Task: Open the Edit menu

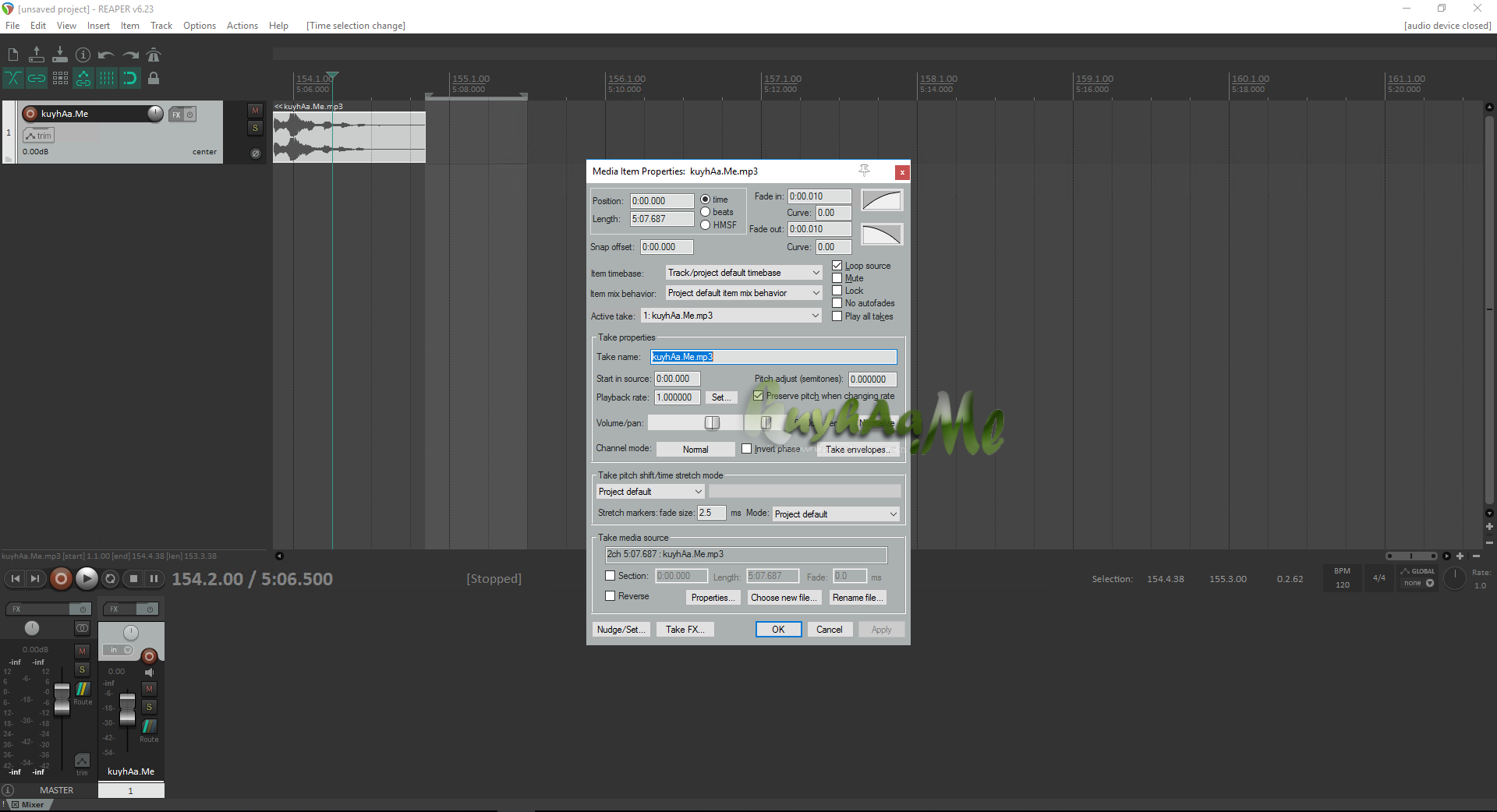Action: (38, 26)
